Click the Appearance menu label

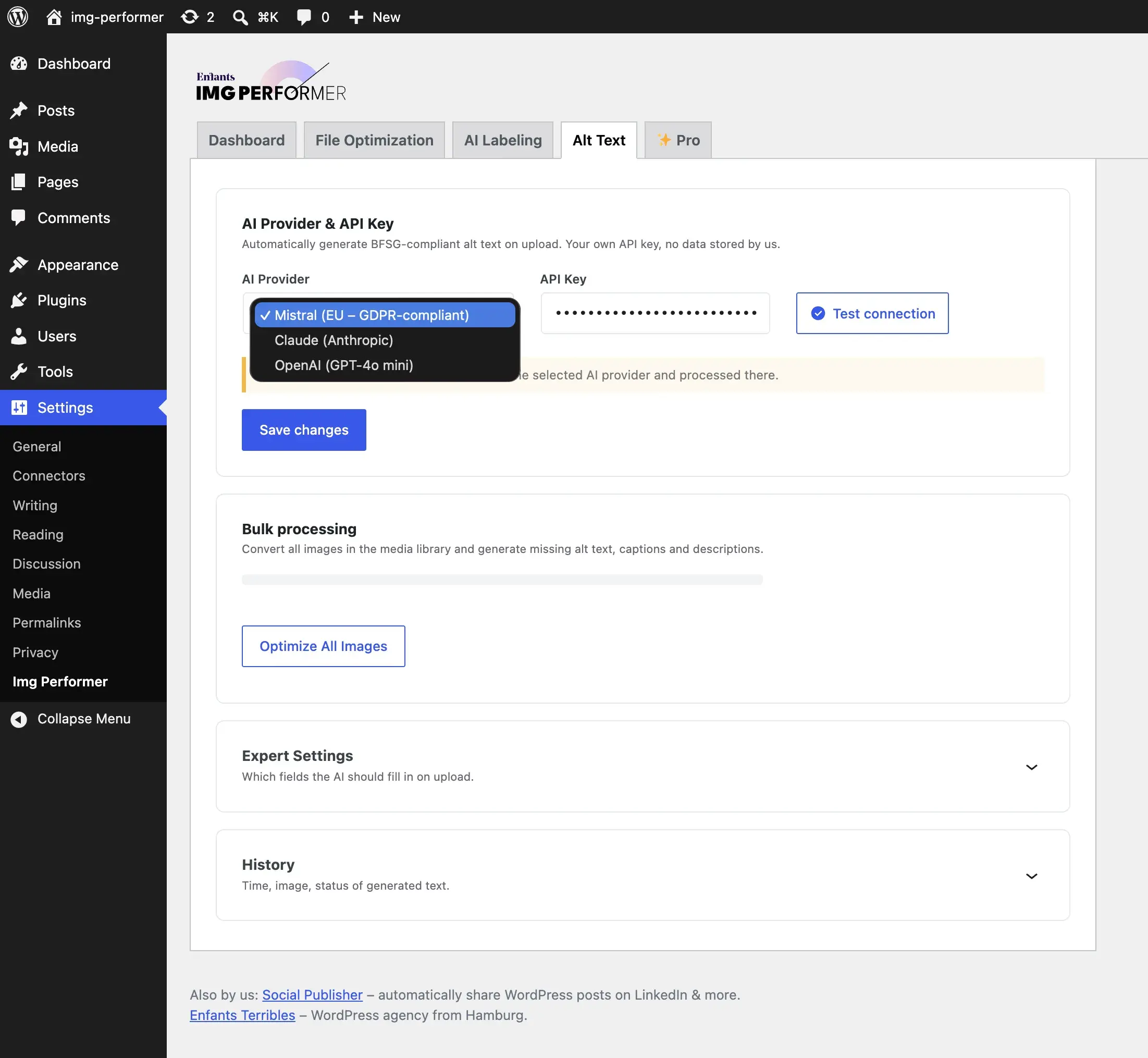tap(78, 265)
